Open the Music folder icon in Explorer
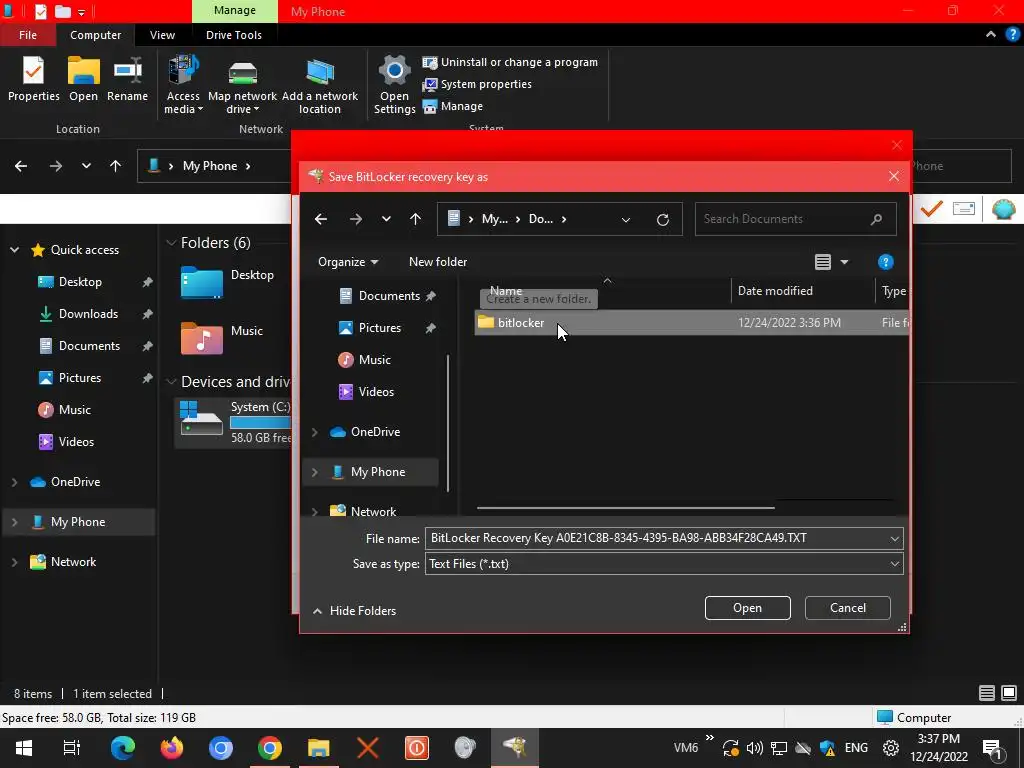The image size is (1024, 768). 202,338
